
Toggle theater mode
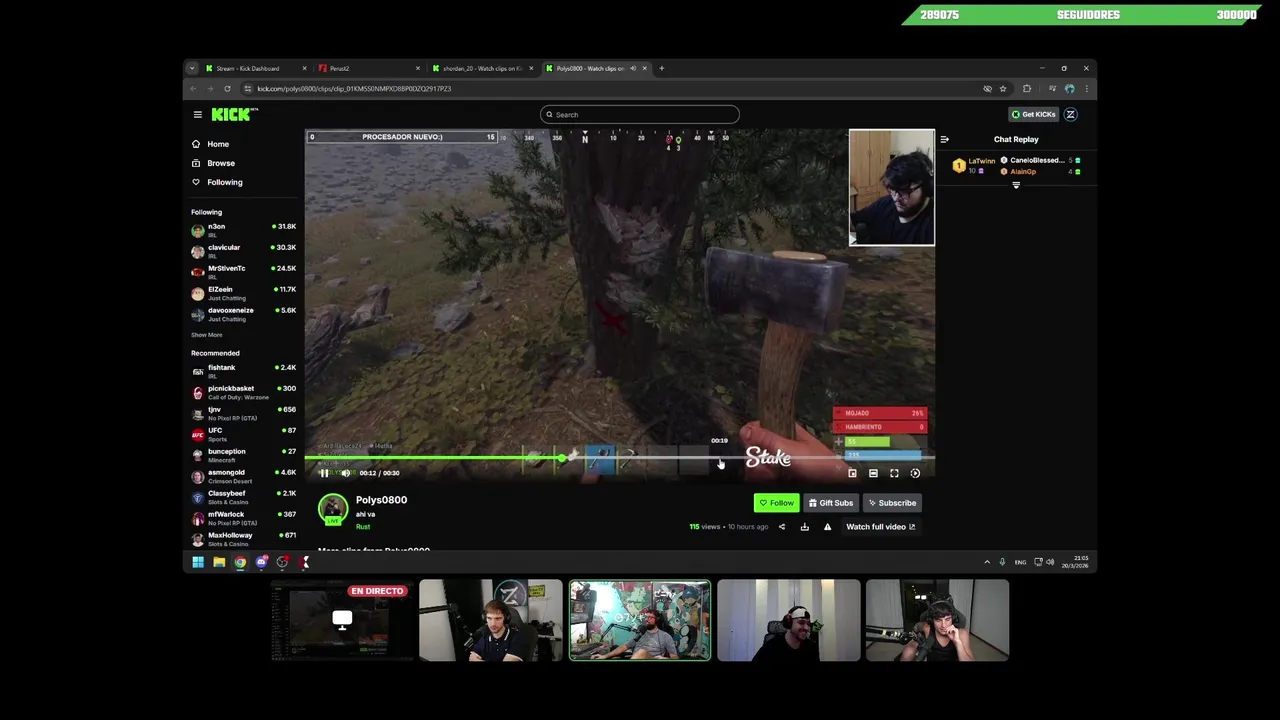(873, 473)
